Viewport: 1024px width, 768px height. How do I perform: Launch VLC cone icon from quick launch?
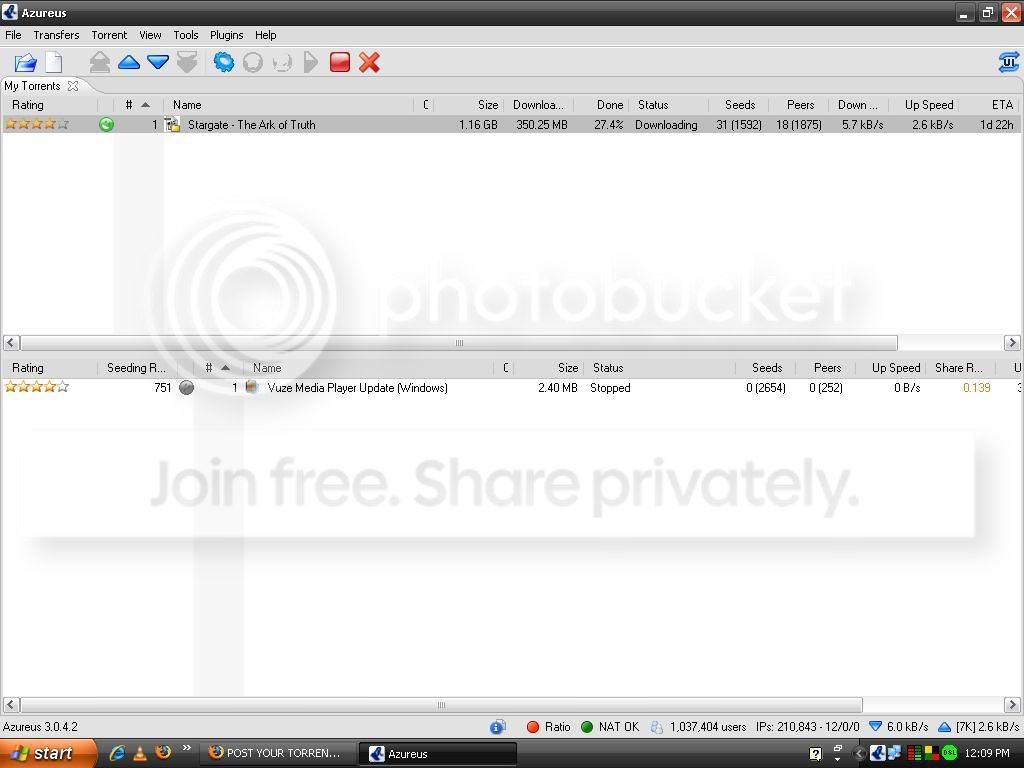click(x=140, y=753)
